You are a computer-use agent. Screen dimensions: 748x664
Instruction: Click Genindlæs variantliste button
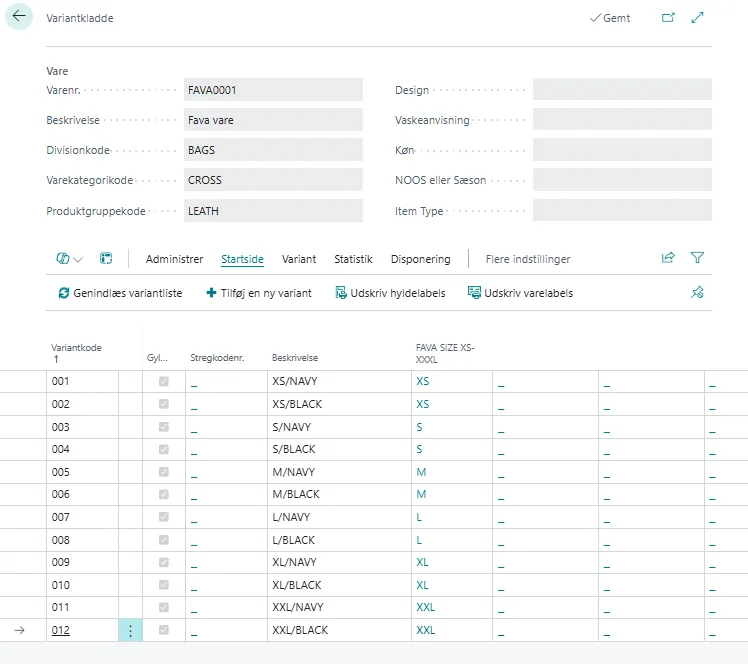pos(120,293)
